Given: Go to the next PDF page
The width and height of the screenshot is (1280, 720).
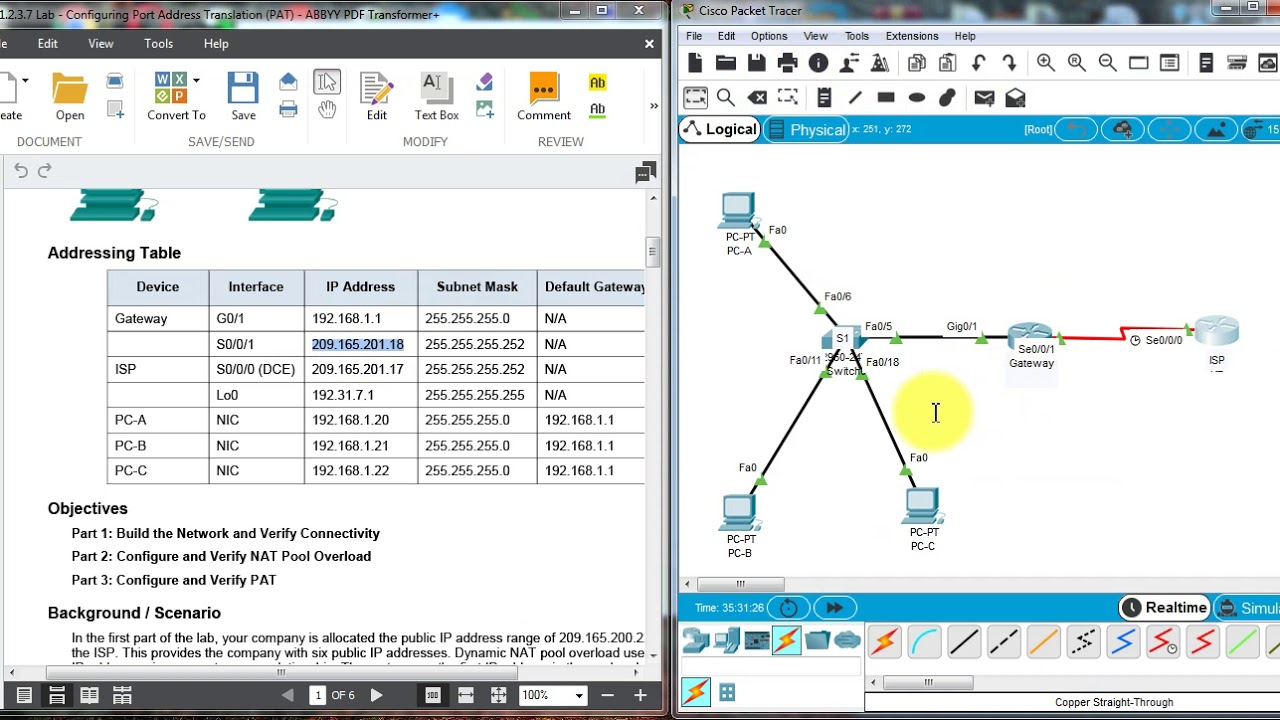Looking at the screenshot, I should (x=376, y=695).
